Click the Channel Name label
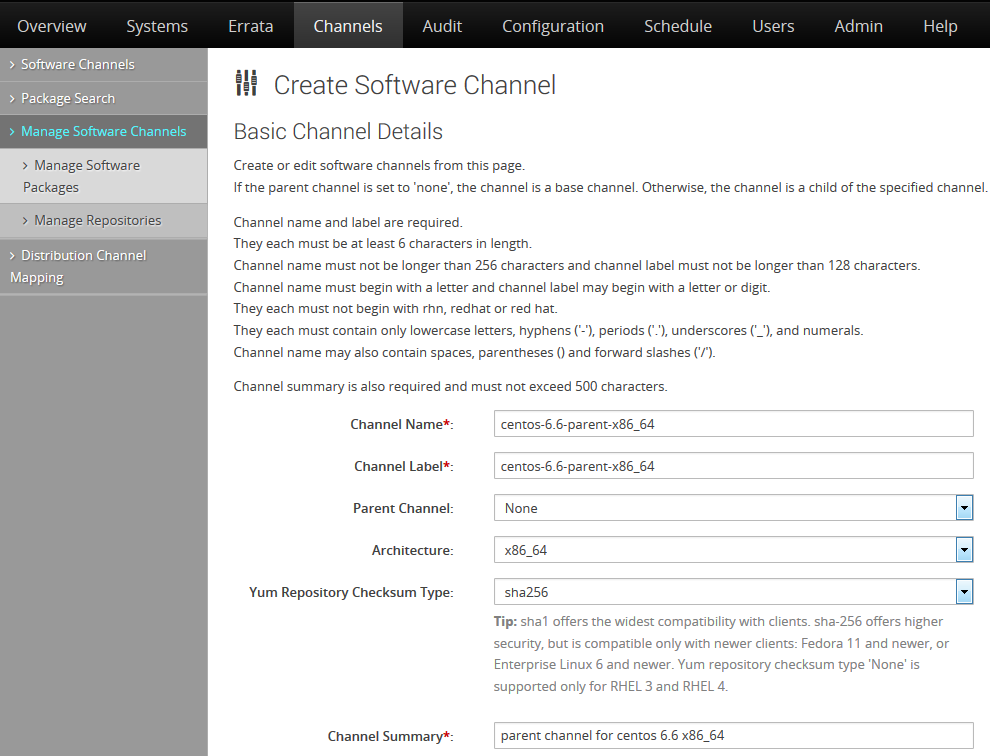Viewport: 990px width, 756px height. pyautogui.click(x=402, y=424)
